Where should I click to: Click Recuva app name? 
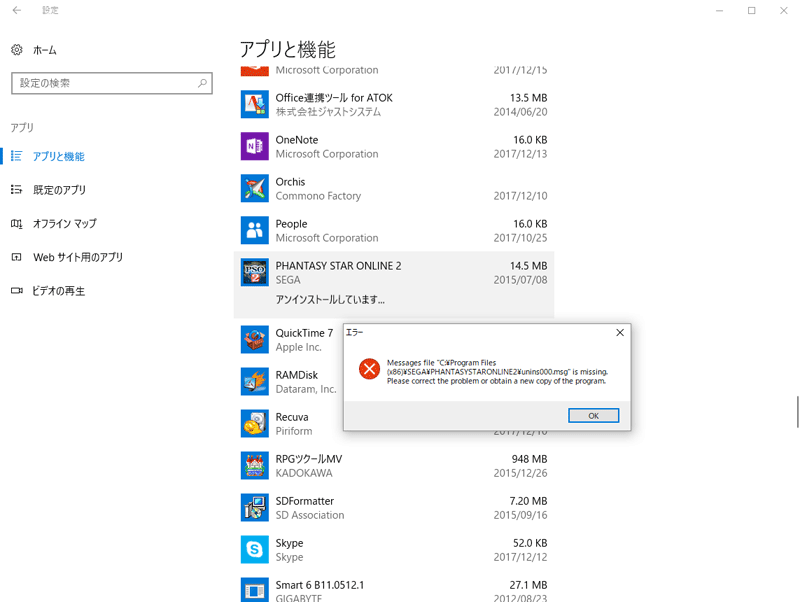click(x=292, y=417)
